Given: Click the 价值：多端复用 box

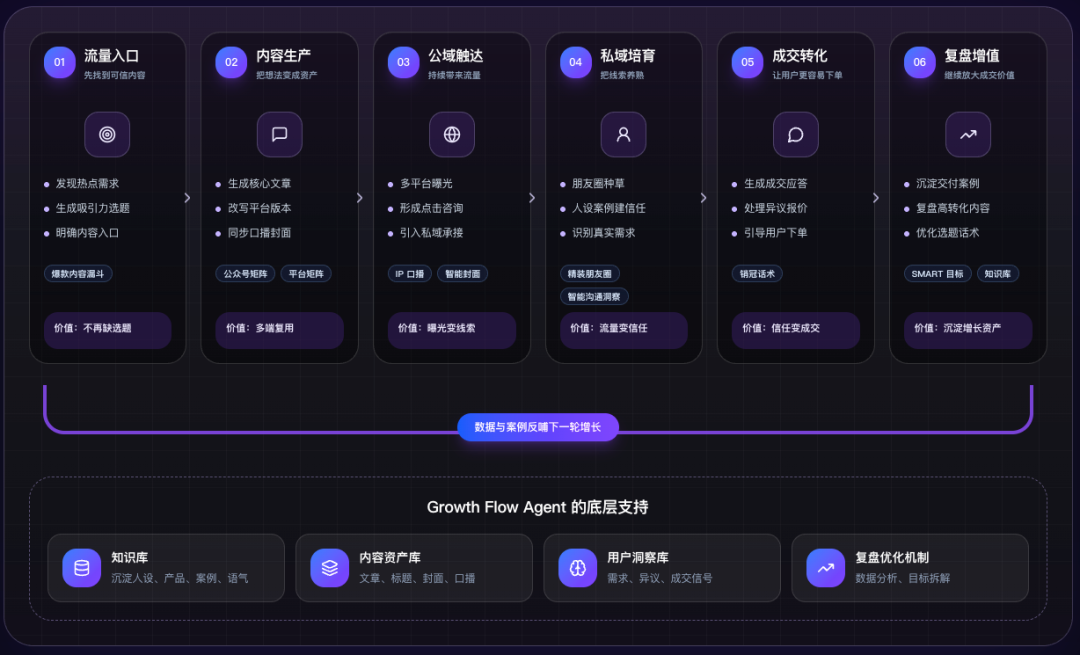Looking at the screenshot, I should pos(280,330).
